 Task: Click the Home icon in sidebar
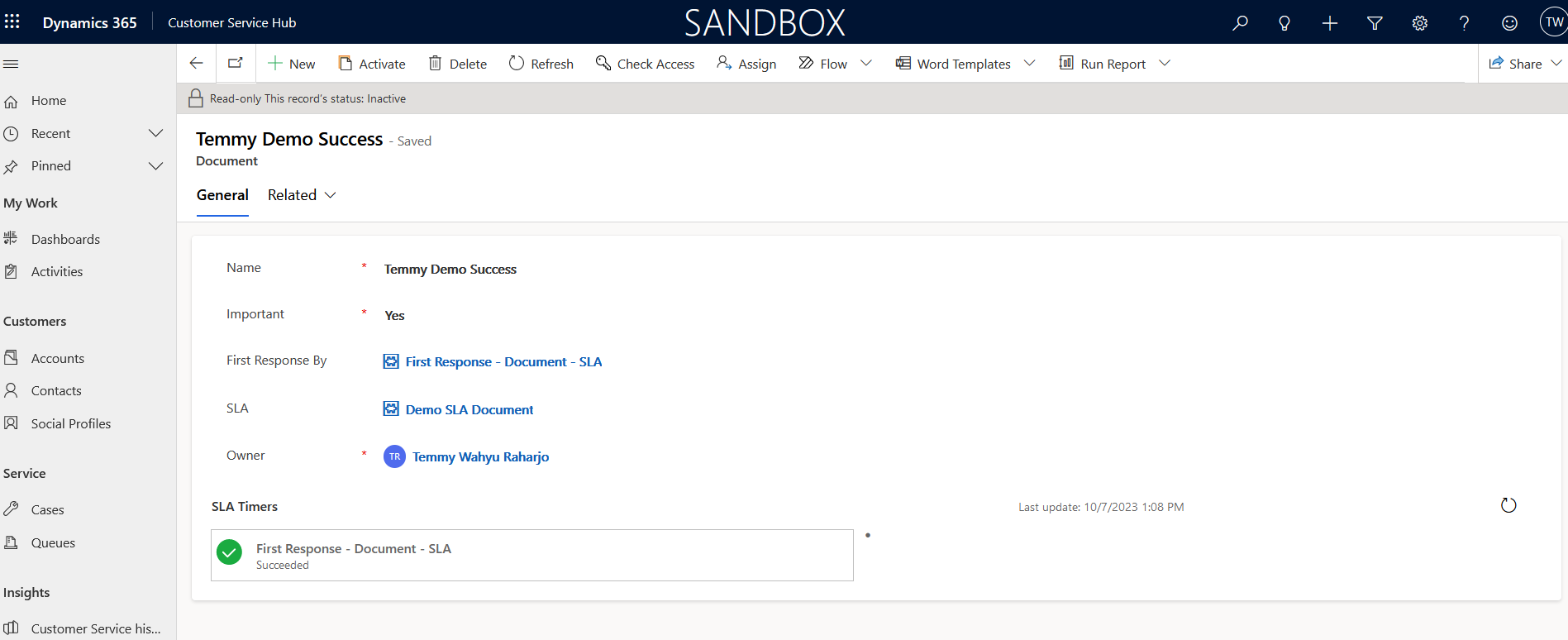11,102
